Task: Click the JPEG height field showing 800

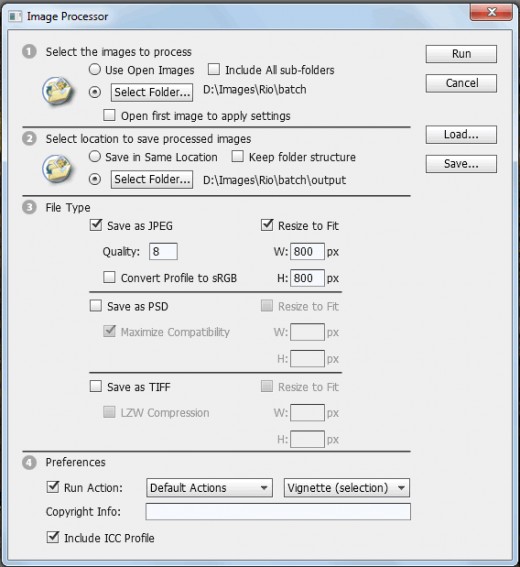Action: click(307, 278)
